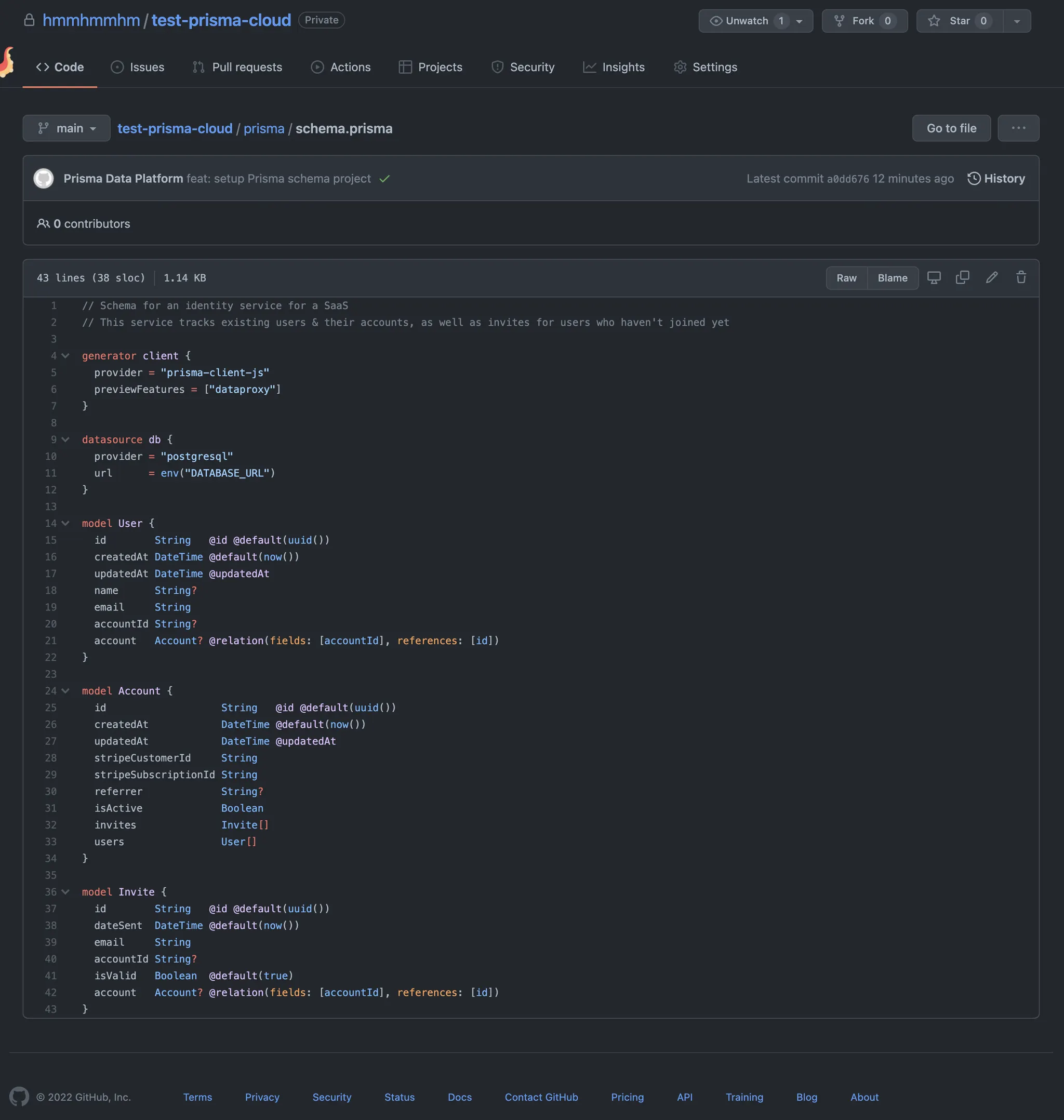Collapse the generator client block

[x=66, y=356]
